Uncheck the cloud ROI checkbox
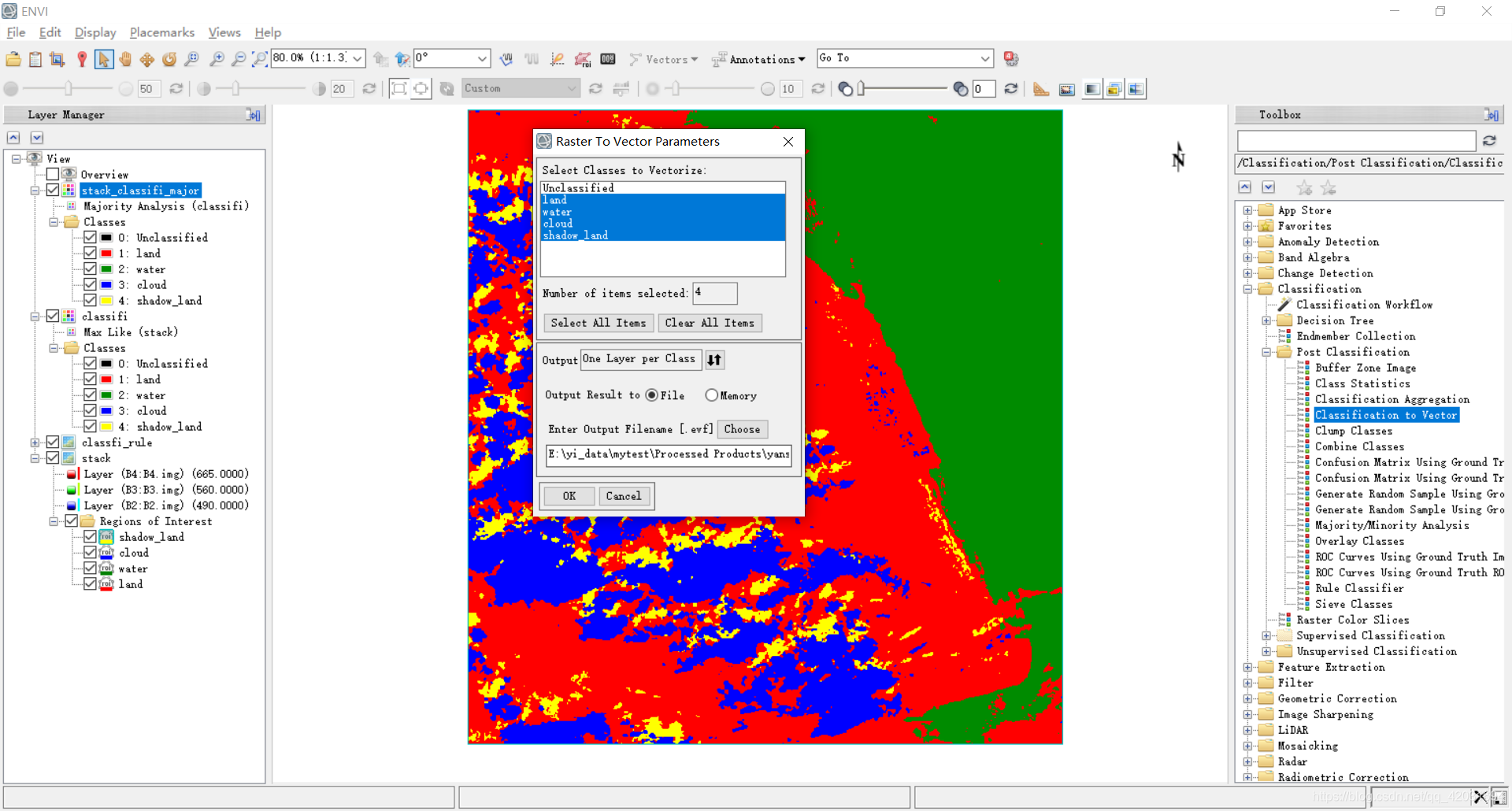The height and width of the screenshot is (811, 1512). click(x=91, y=552)
